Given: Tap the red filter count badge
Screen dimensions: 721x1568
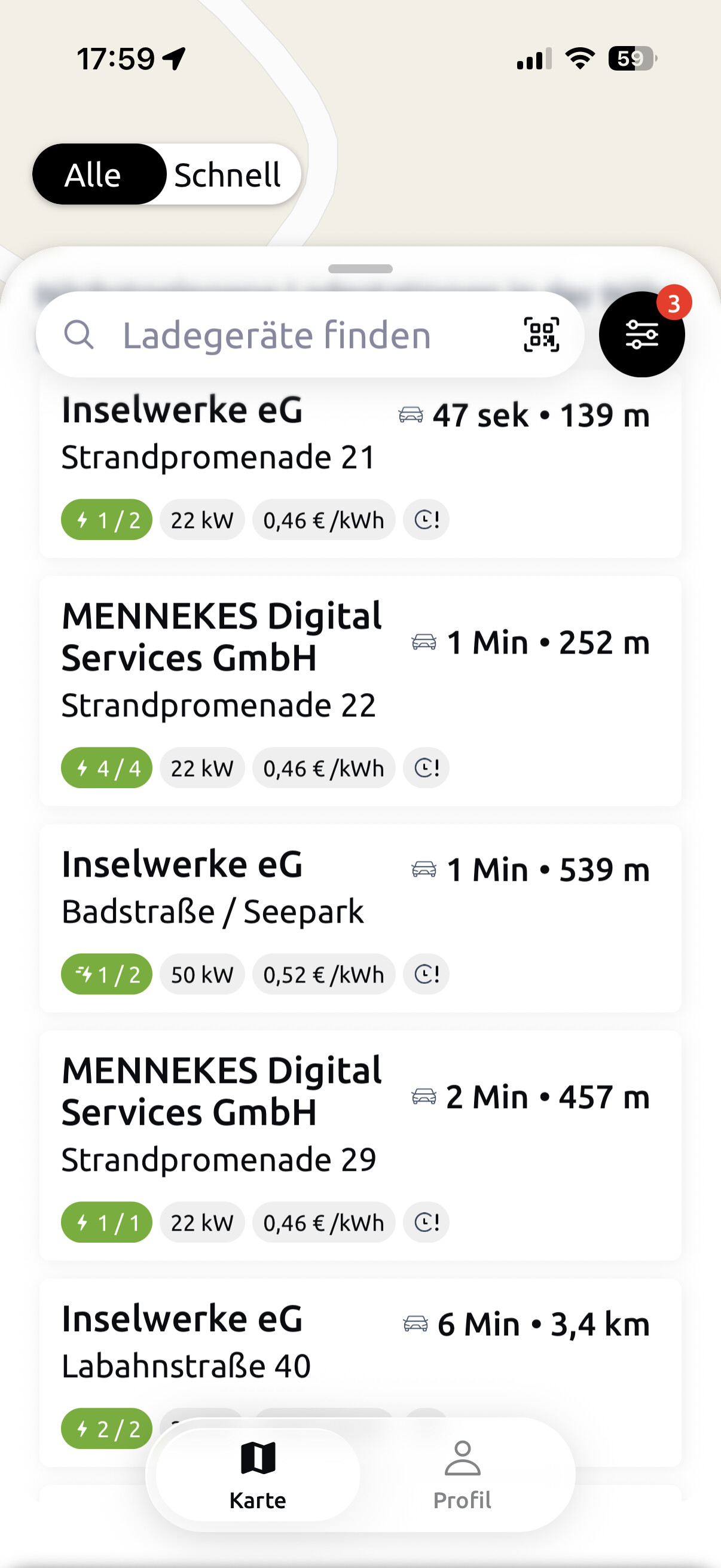Looking at the screenshot, I should [674, 303].
